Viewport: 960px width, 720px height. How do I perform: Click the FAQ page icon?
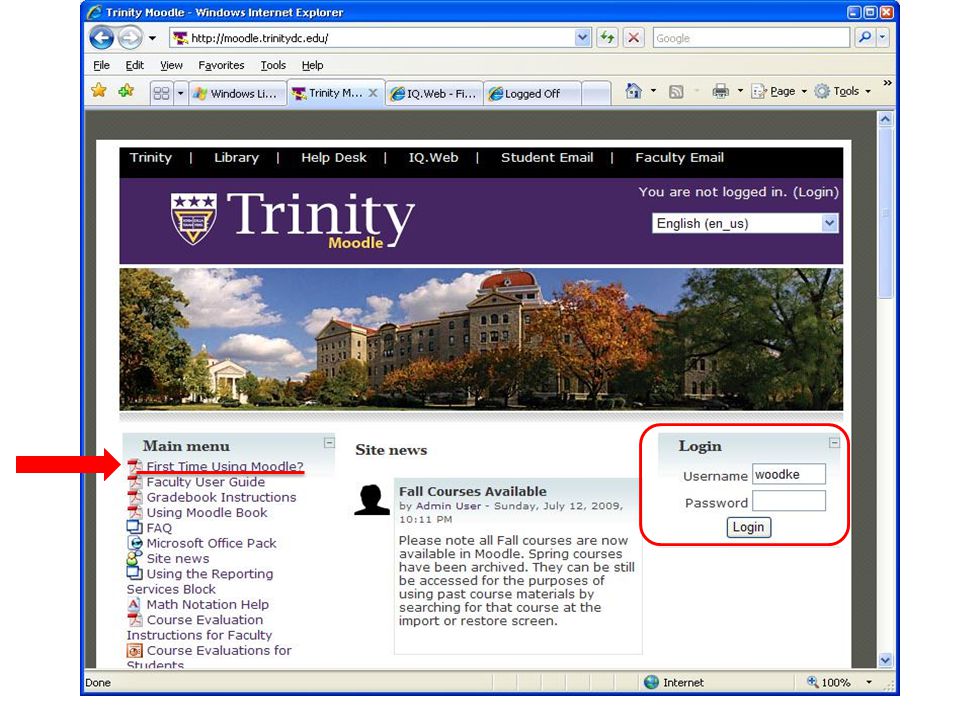coord(134,527)
